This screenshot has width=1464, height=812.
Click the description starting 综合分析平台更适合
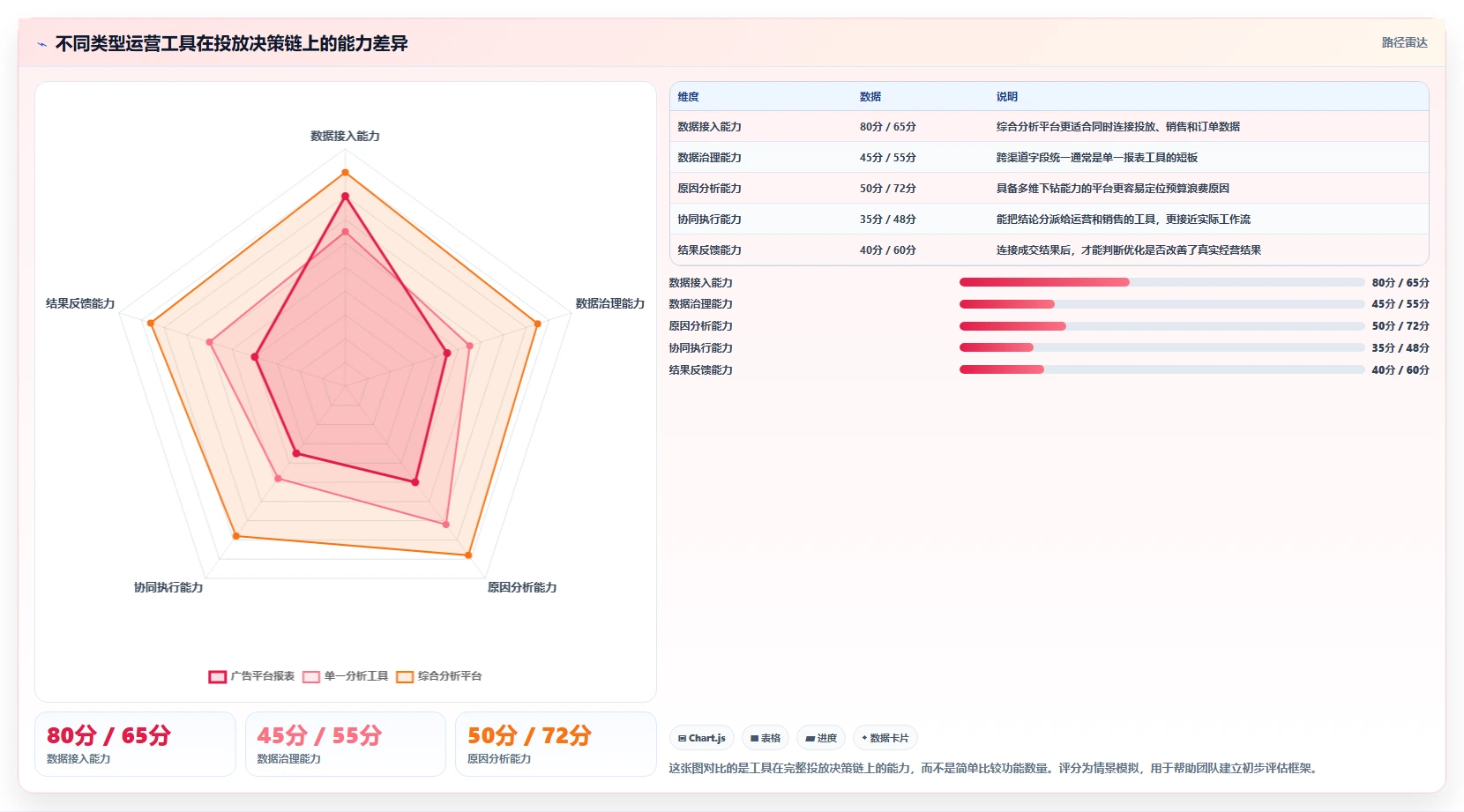pyautogui.click(x=1118, y=127)
